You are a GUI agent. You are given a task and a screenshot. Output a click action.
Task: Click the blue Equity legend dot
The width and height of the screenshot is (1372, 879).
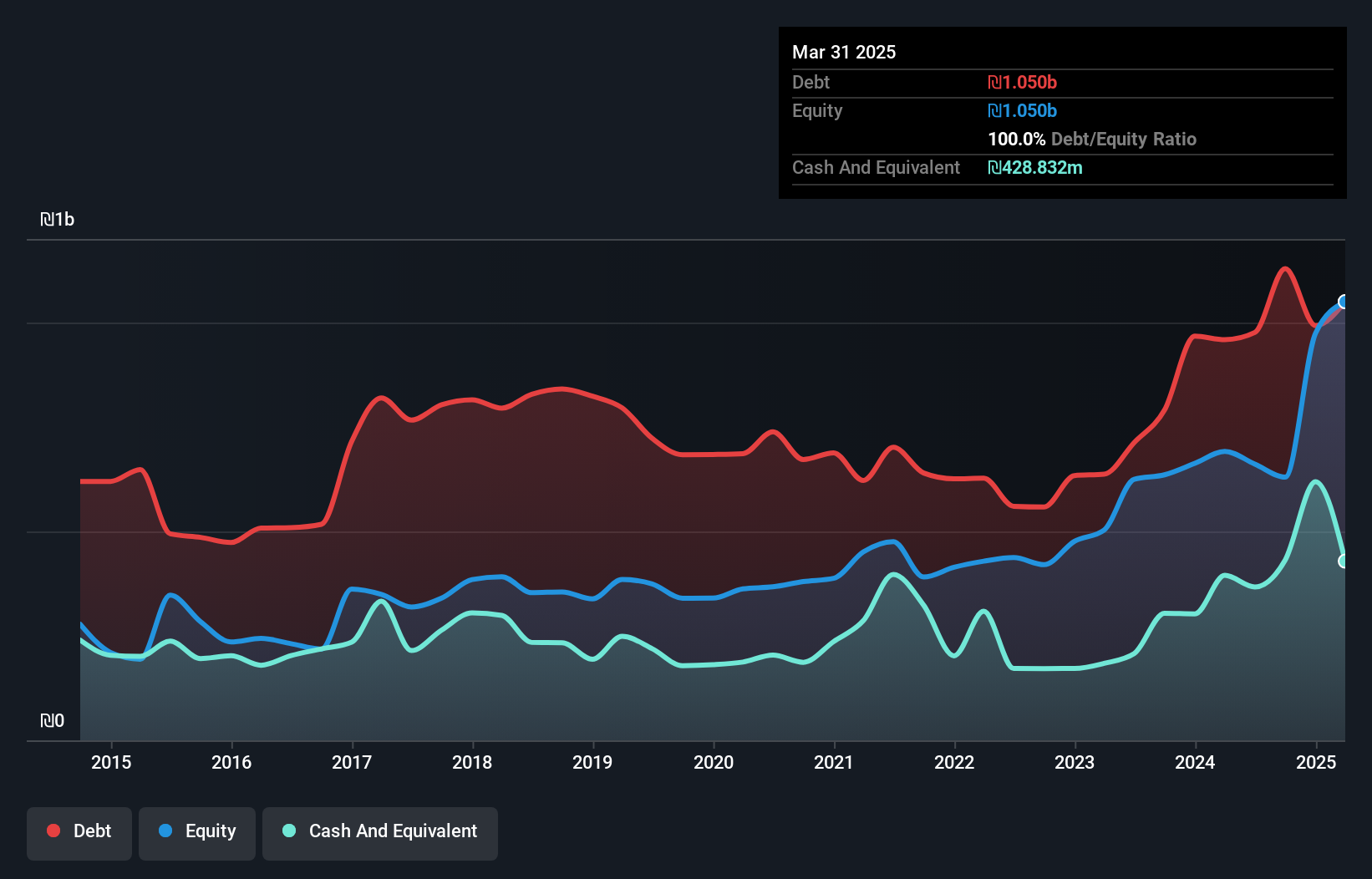point(165,831)
